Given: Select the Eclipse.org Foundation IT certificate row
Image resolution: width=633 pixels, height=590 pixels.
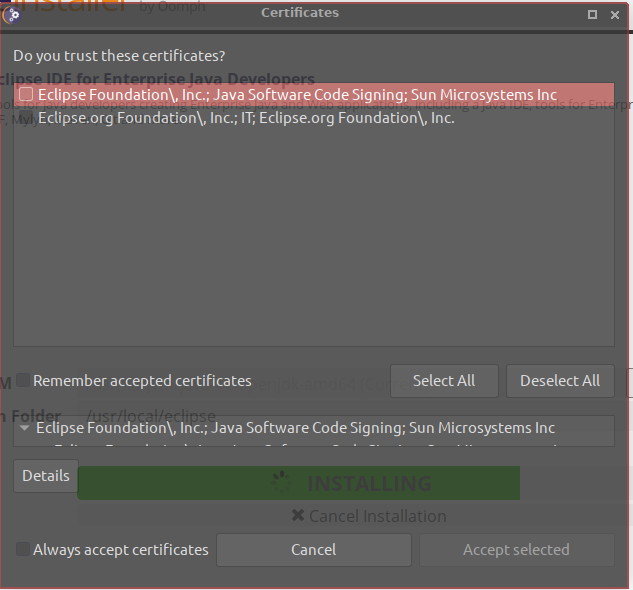Looking at the screenshot, I should coord(314,118).
